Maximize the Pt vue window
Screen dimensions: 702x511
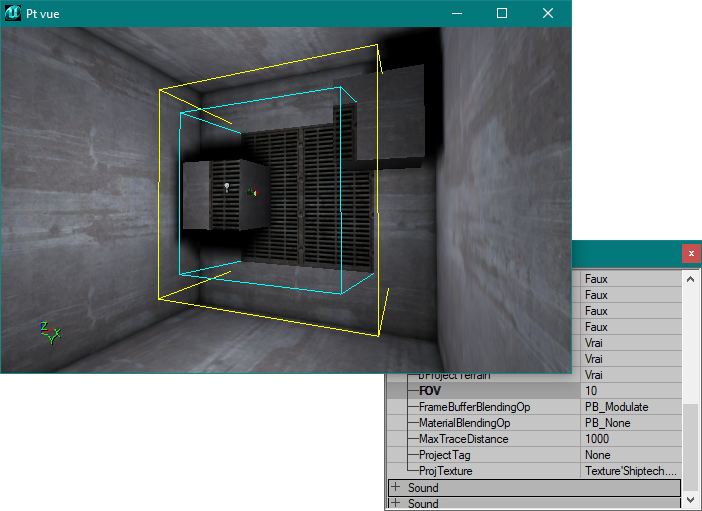click(502, 13)
